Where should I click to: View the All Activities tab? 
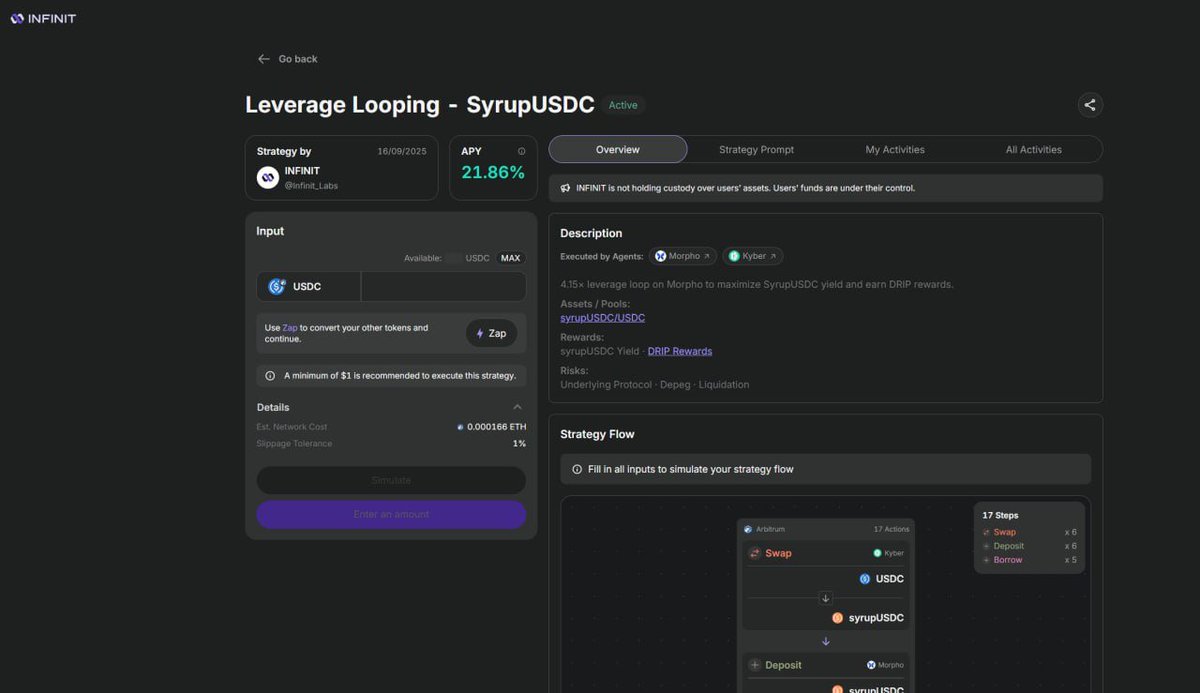[x=1033, y=150]
